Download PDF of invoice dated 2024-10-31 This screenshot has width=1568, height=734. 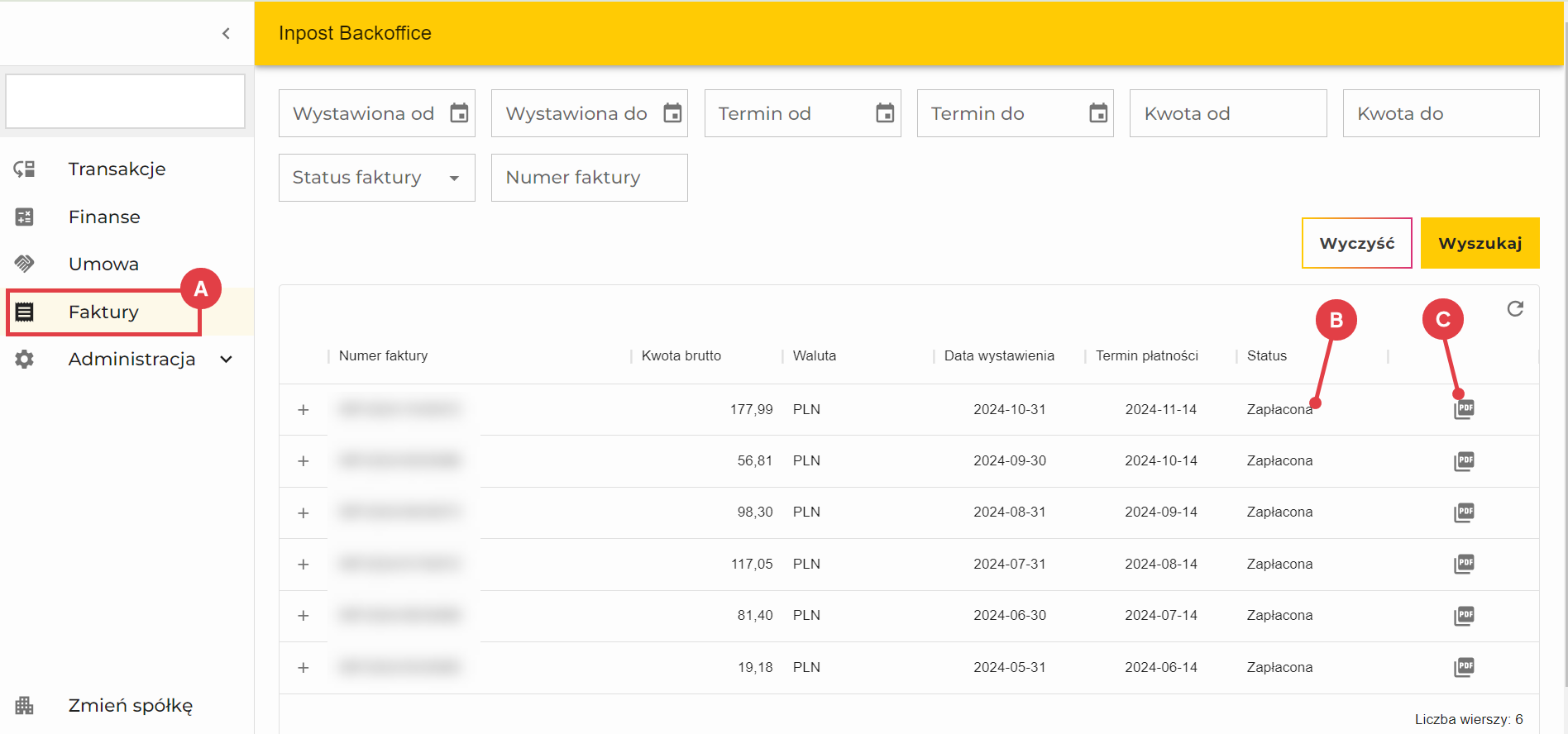point(1464,409)
